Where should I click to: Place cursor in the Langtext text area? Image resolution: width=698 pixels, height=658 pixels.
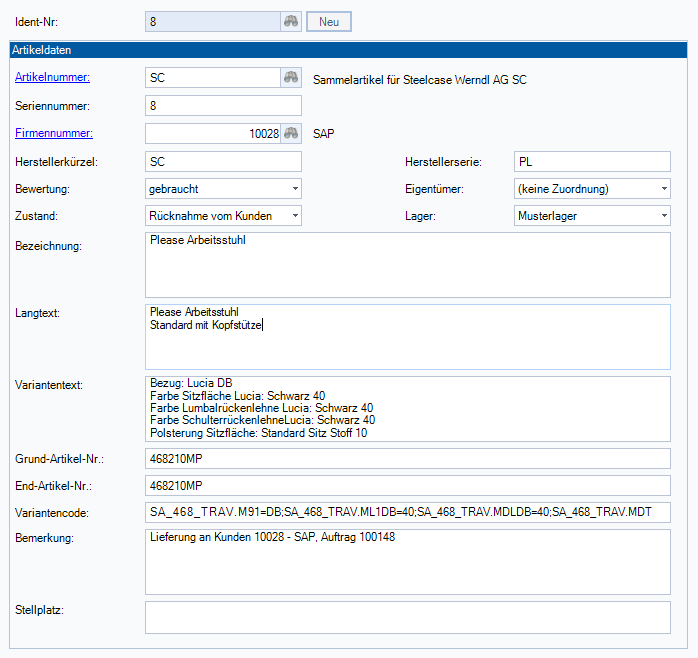point(407,337)
